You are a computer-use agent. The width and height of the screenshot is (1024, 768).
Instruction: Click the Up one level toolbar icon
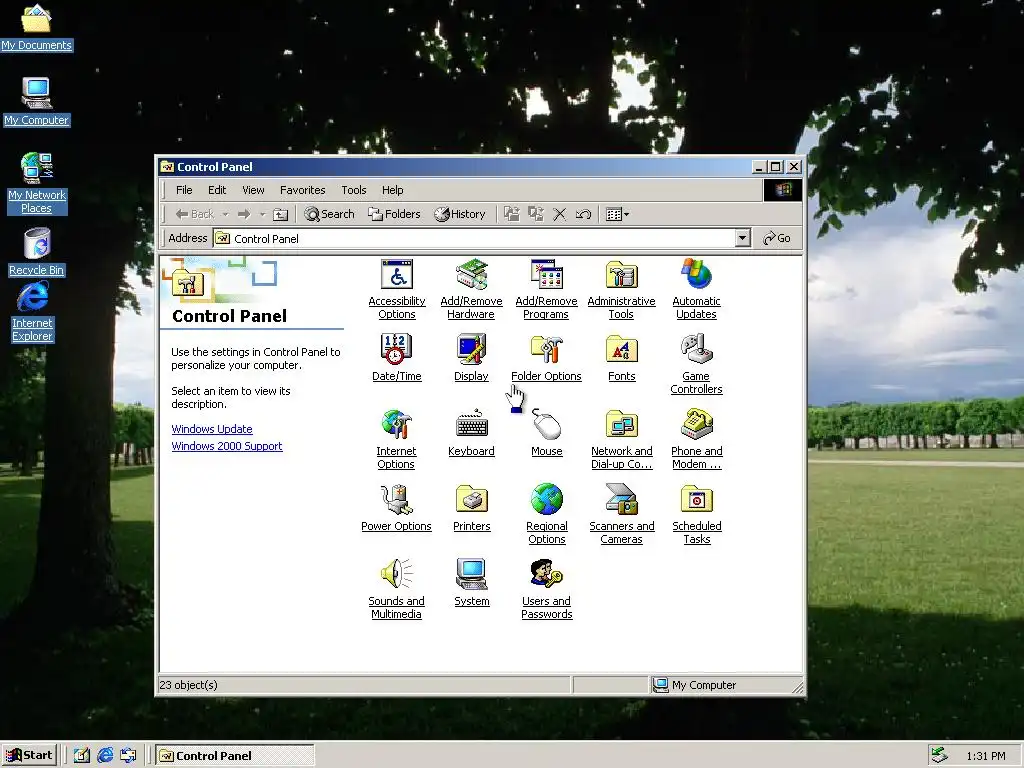tap(280, 214)
